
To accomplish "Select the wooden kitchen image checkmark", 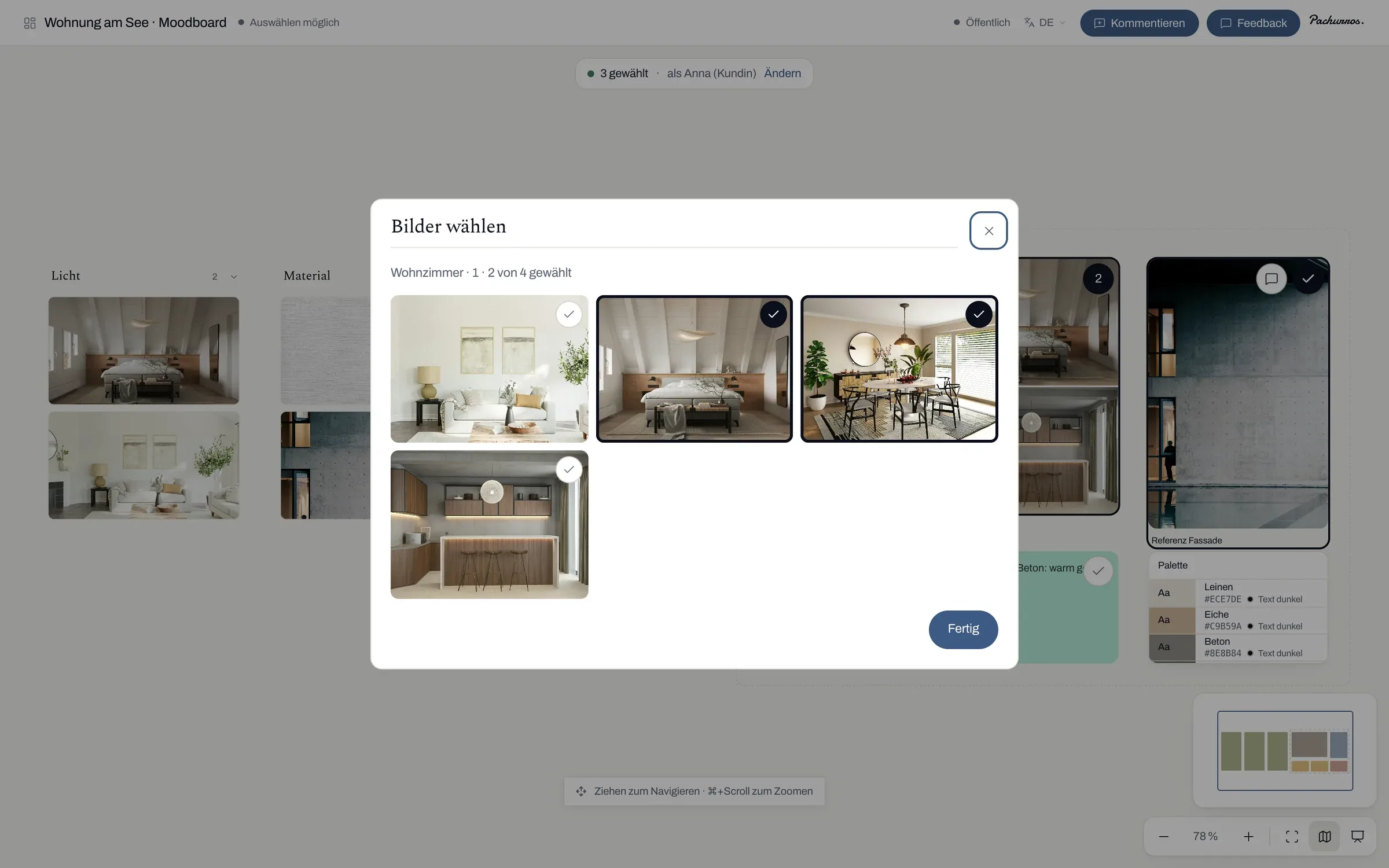I will click(x=569, y=469).
